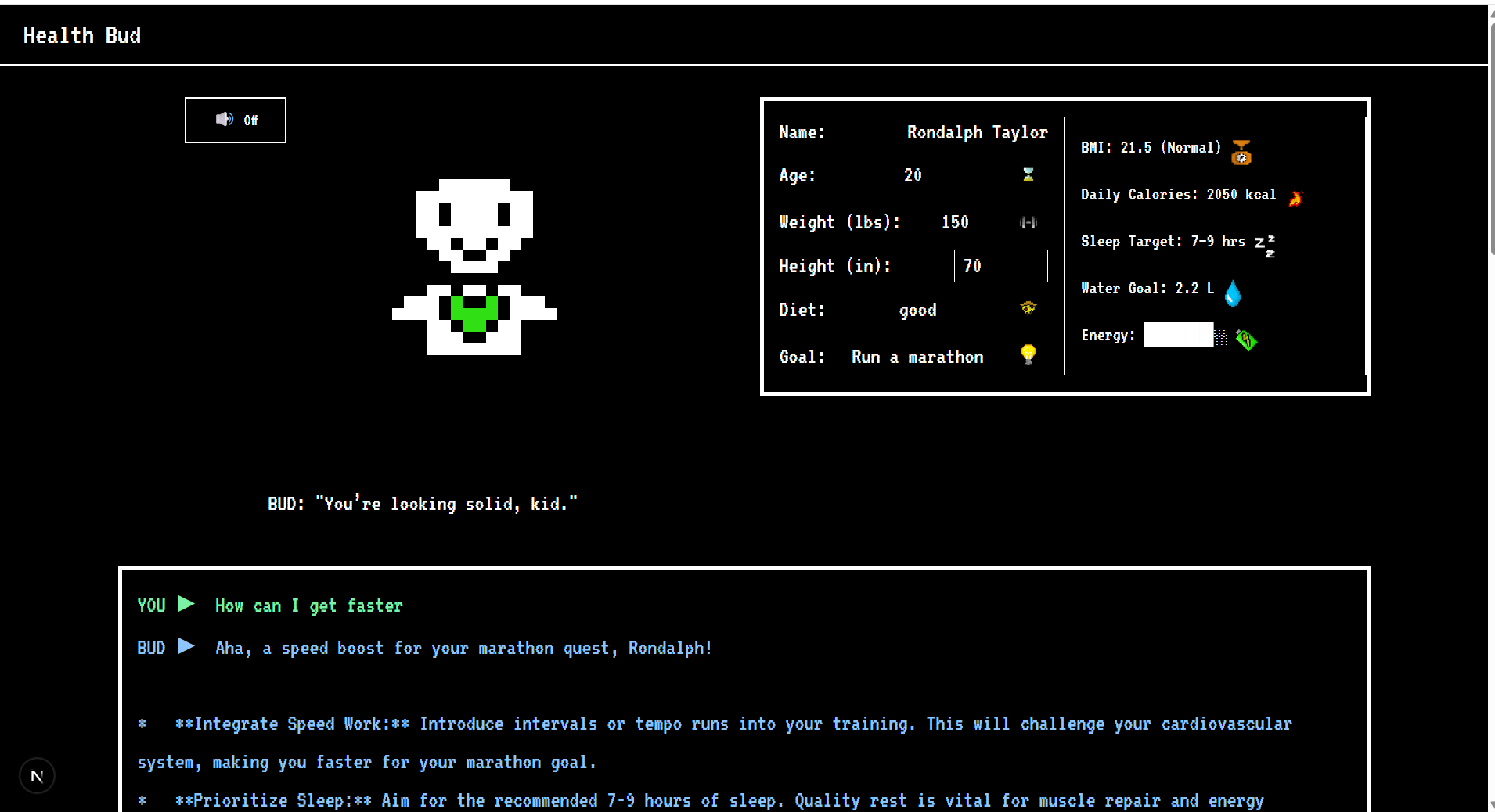Click the Zzz icon next to Sleep Target

[1265, 246]
